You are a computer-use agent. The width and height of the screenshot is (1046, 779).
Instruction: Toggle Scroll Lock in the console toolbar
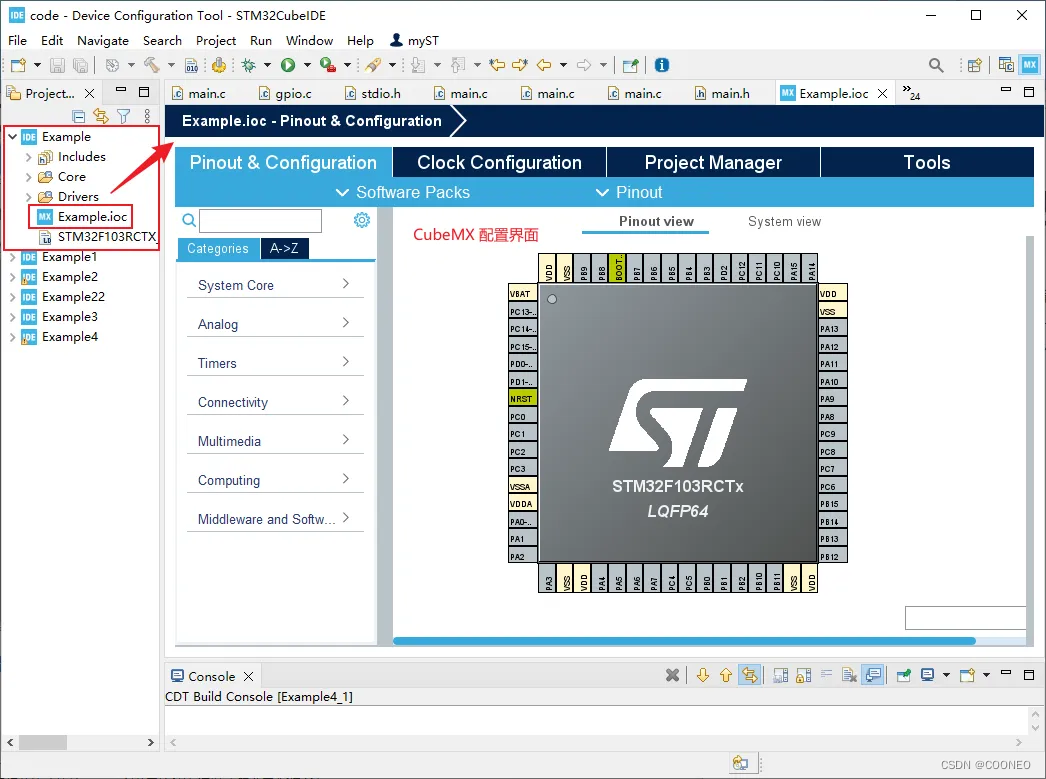pyautogui.click(x=803, y=675)
